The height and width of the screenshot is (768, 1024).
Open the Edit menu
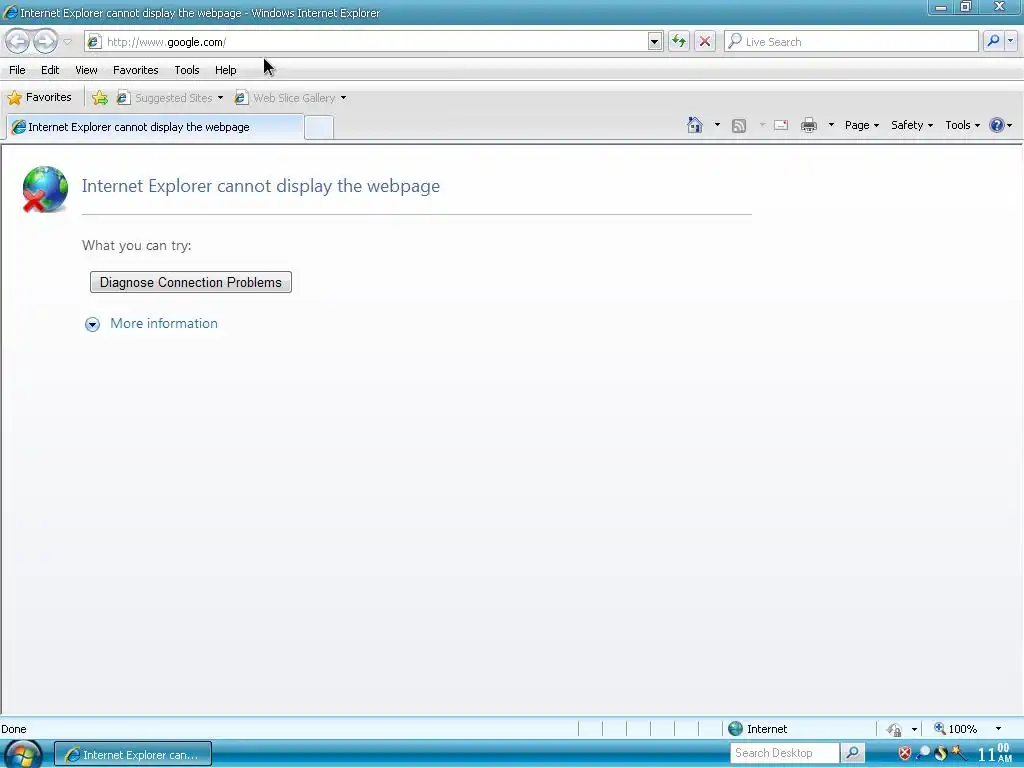(x=50, y=70)
